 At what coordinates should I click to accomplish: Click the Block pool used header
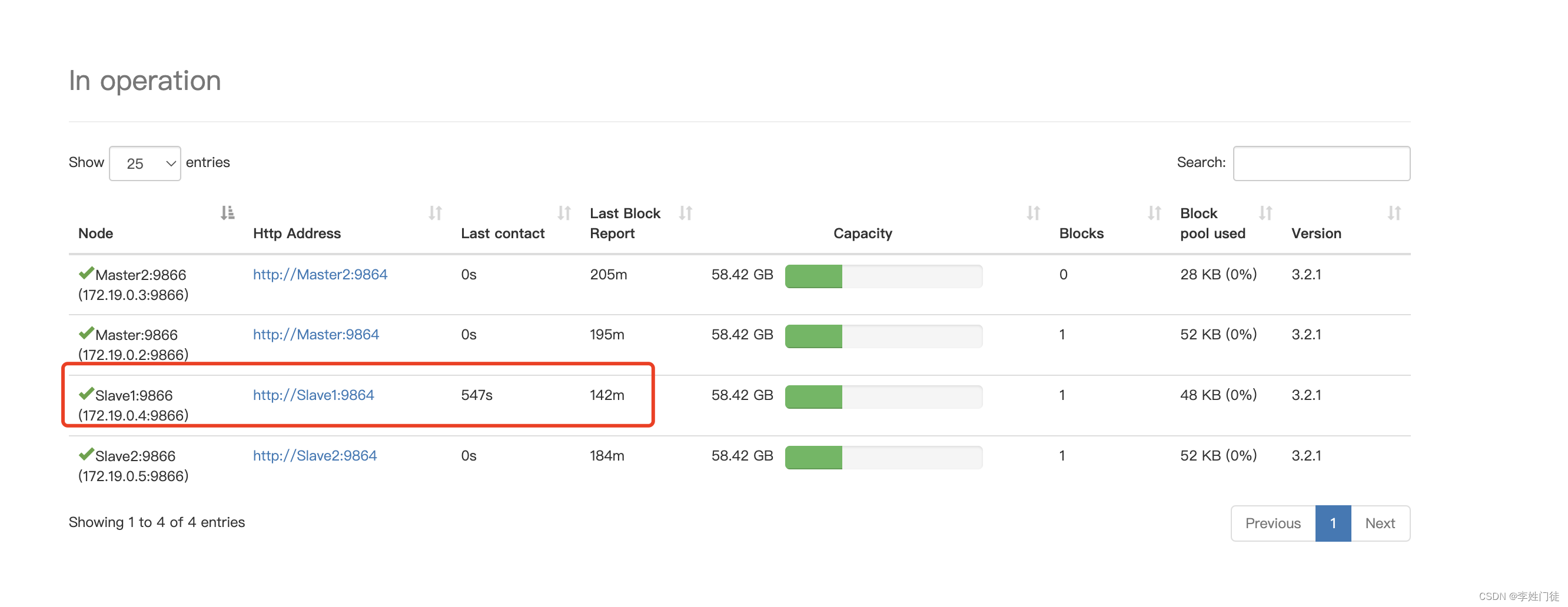[1212, 224]
